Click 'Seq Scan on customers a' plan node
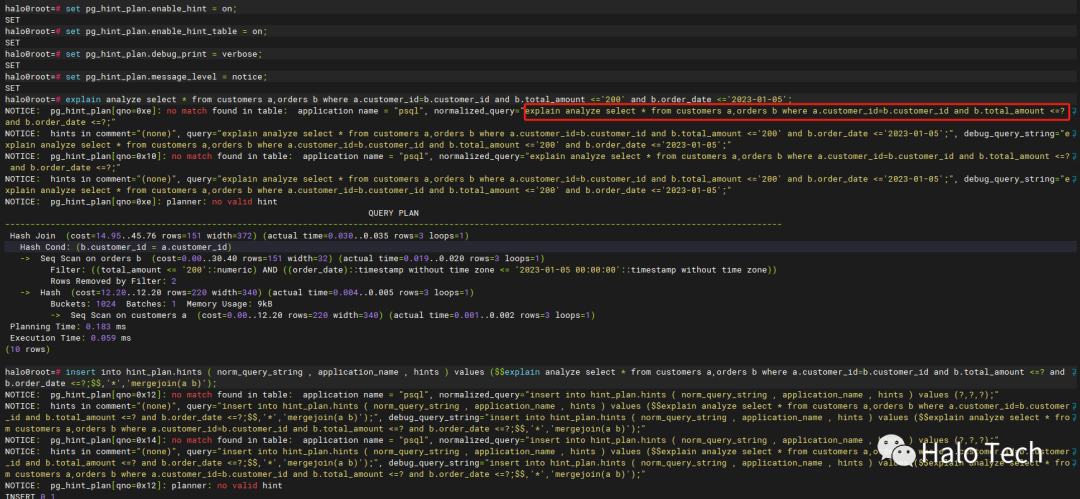Image resolution: width=1080 pixels, height=499 pixels. [128, 315]
